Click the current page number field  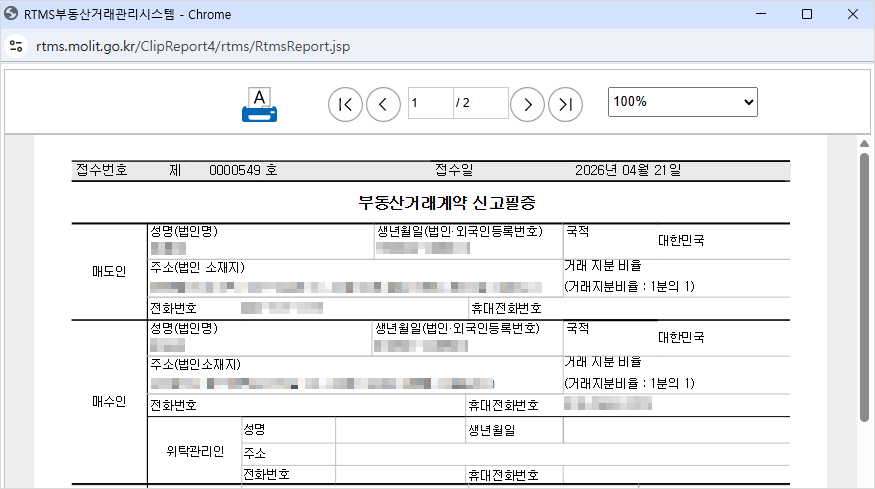pyautogui.click(x=430, y=103)
